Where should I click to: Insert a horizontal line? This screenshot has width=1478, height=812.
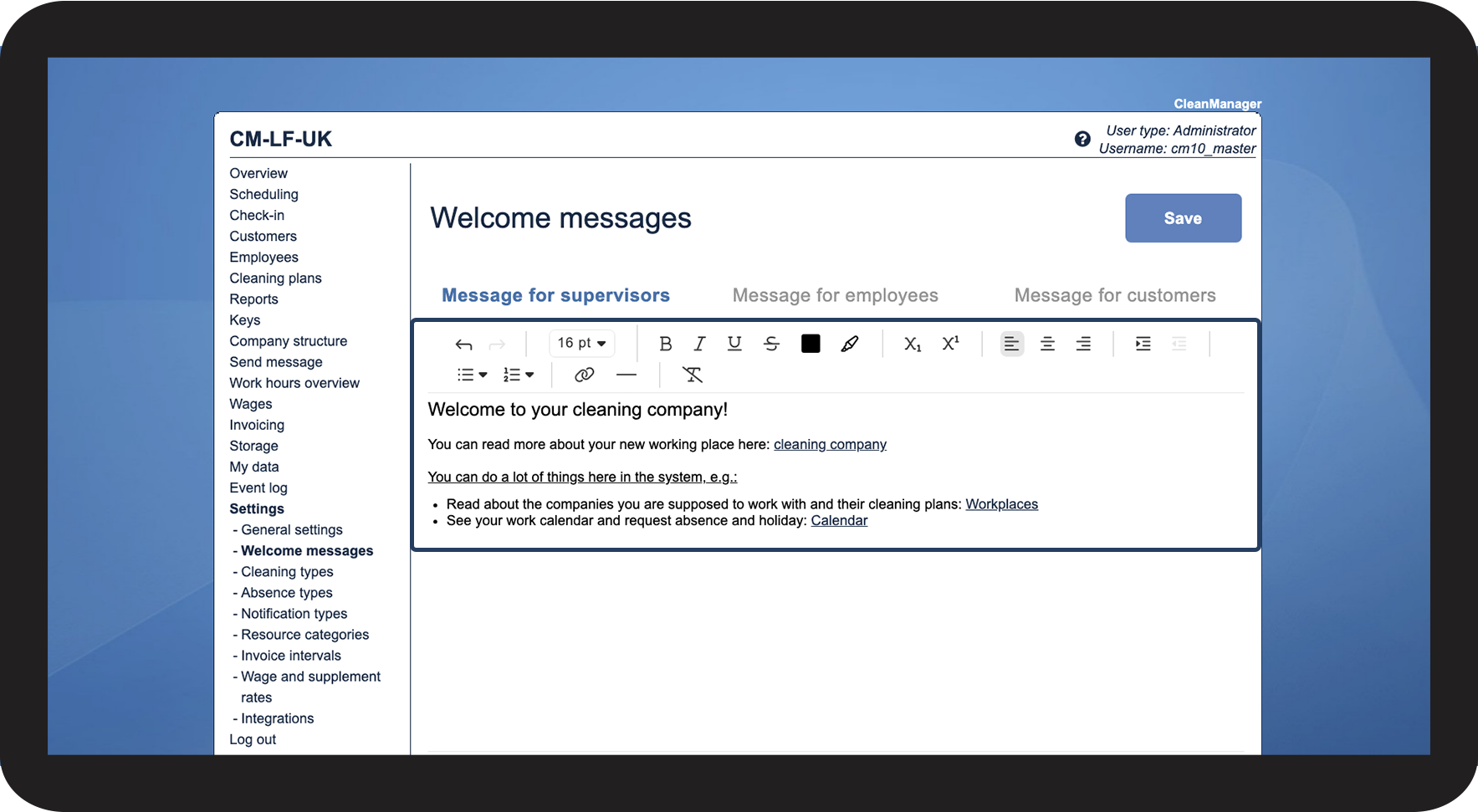tap(626, 375)
